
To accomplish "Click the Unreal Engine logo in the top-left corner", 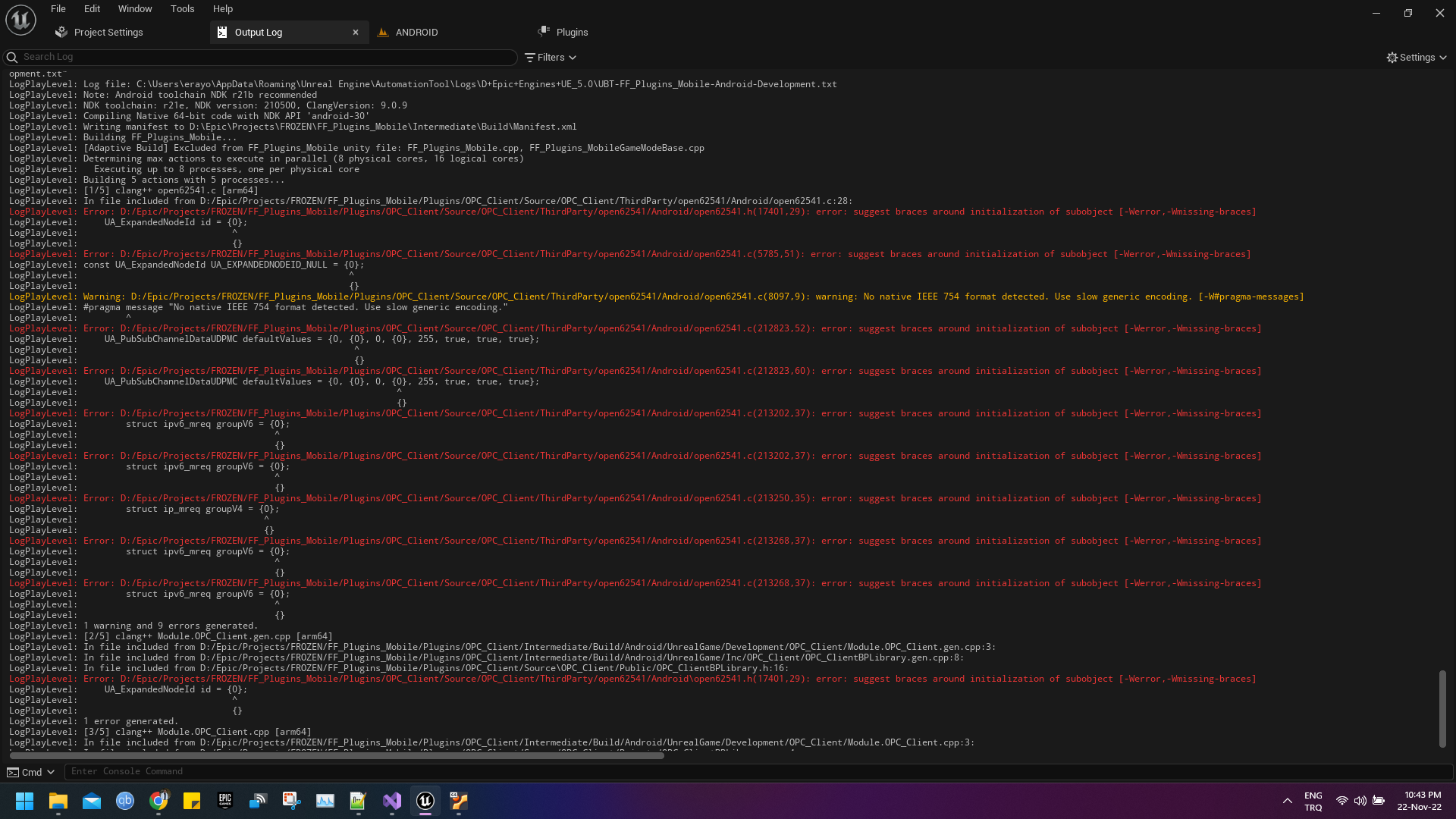I will (20, 20).
